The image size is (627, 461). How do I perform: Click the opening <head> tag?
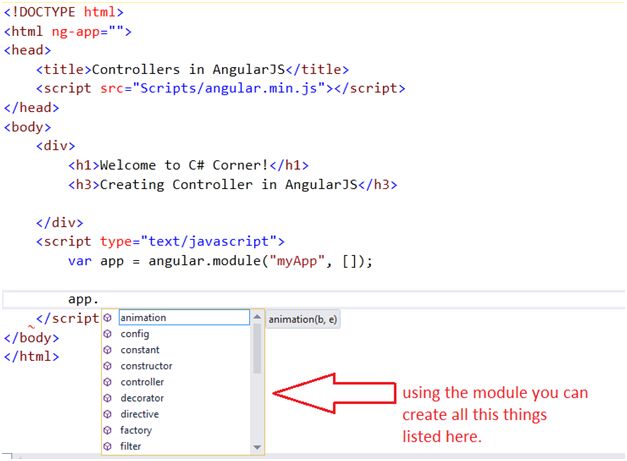click(28, 50)
